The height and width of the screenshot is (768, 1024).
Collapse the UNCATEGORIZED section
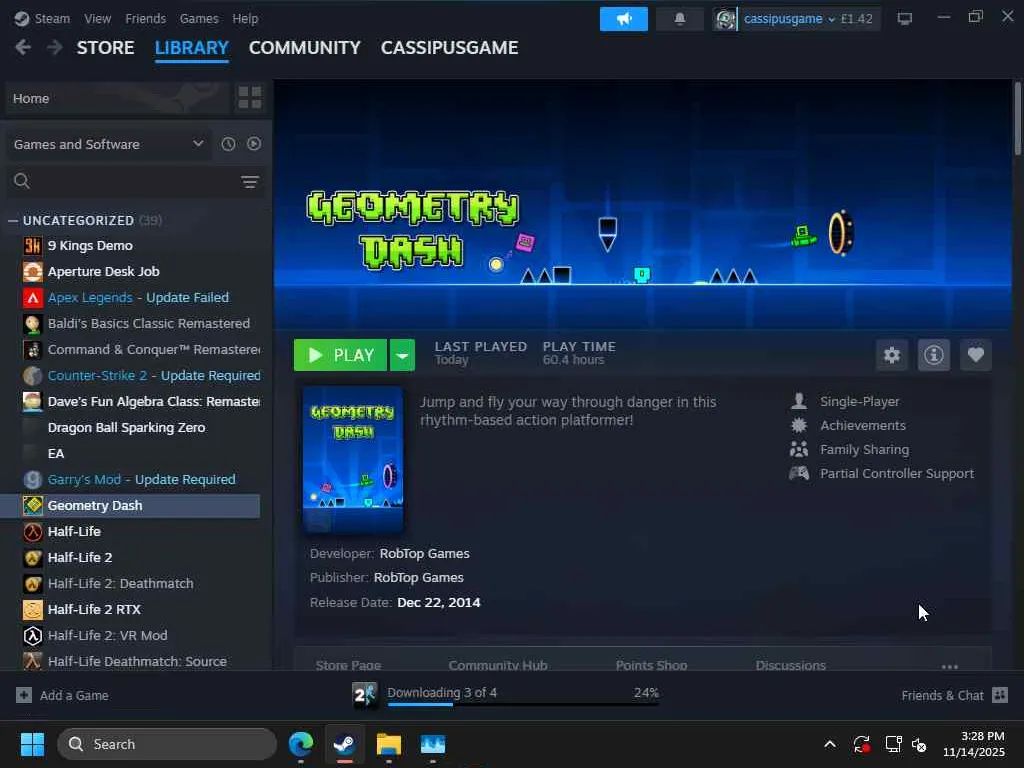point(13,221)
